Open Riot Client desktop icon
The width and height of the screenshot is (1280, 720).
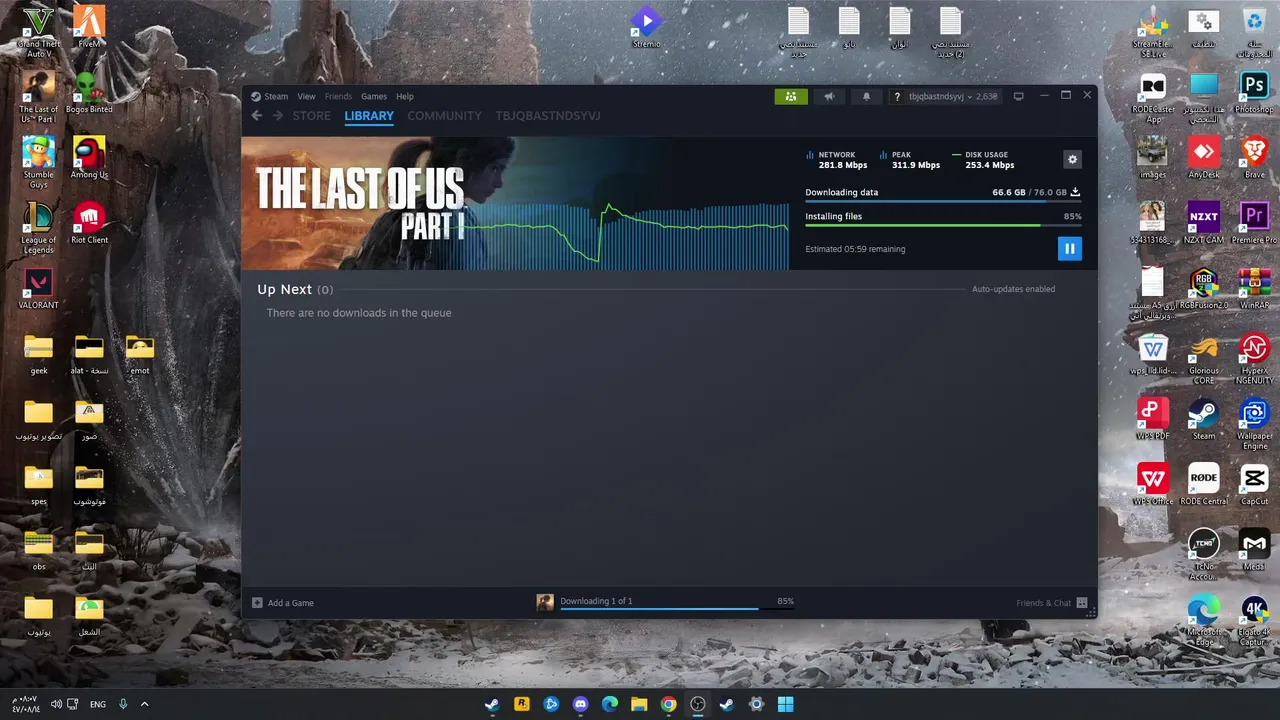[x=89, y=224]
